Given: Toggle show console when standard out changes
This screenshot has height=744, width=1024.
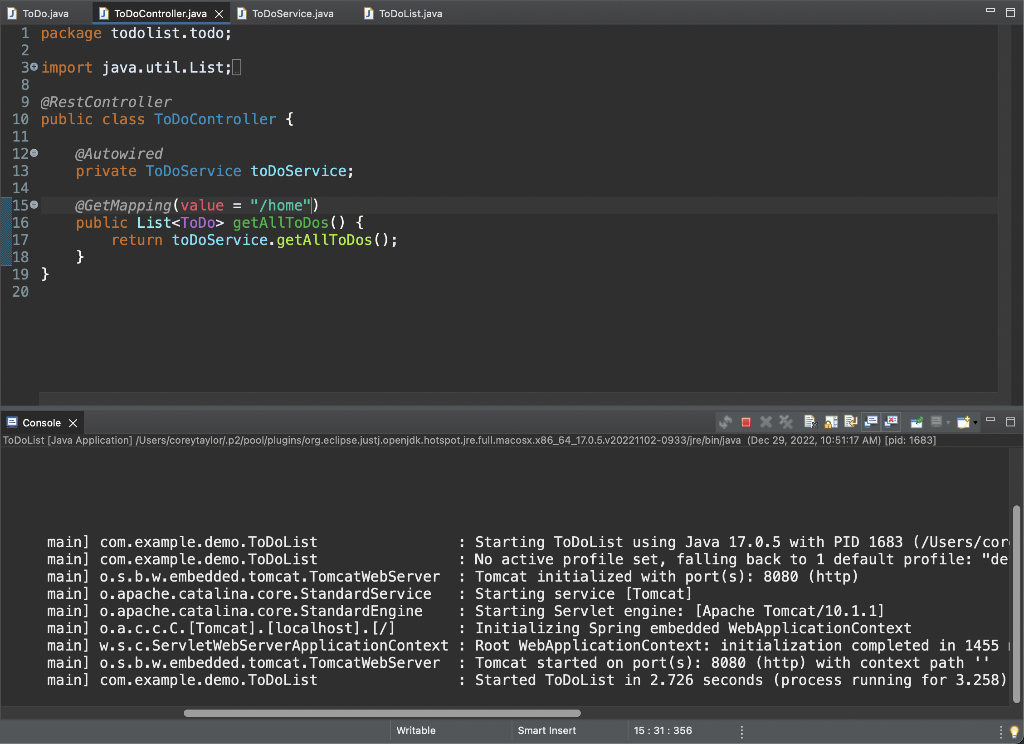Looking at the screenshot, I should [871, 423].
